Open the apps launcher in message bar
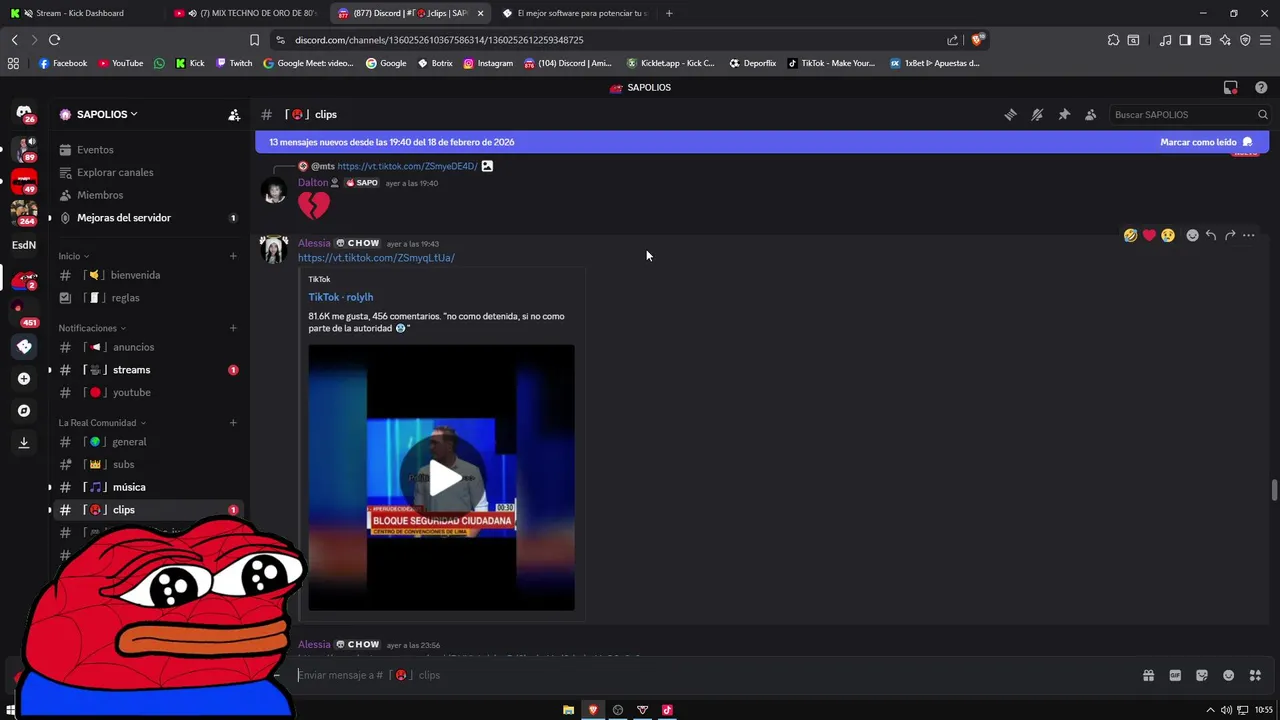The width and height of the screenshot is (1280, 720). [1255, 676]
